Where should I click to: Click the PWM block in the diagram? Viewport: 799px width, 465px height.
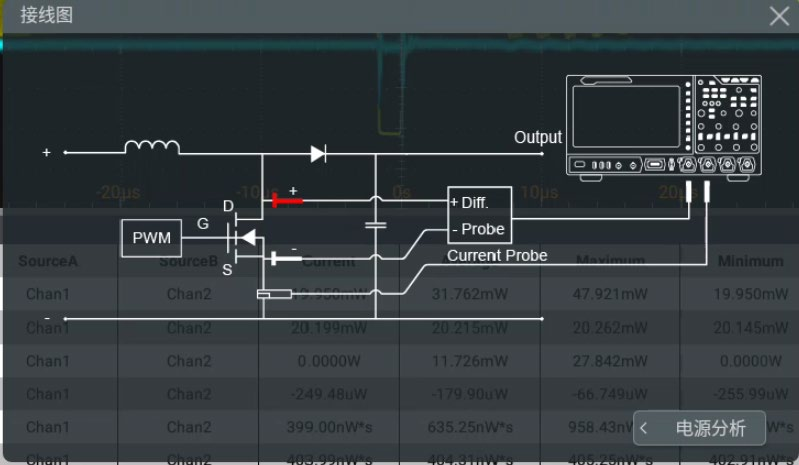click(151, 238)
